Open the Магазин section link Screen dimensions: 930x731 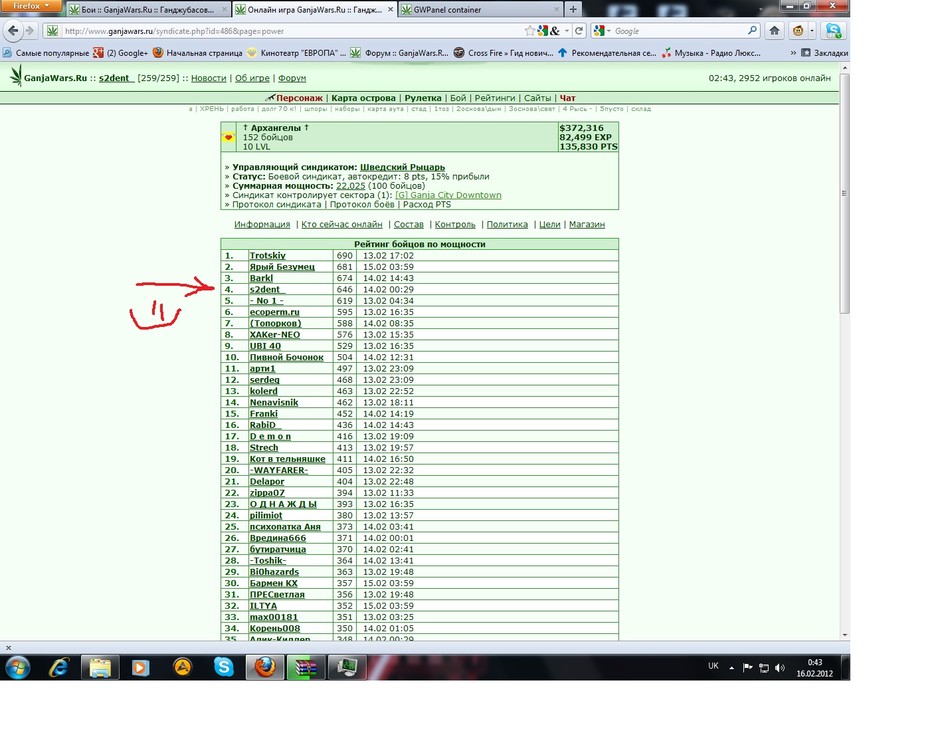[x=587, y=224]
